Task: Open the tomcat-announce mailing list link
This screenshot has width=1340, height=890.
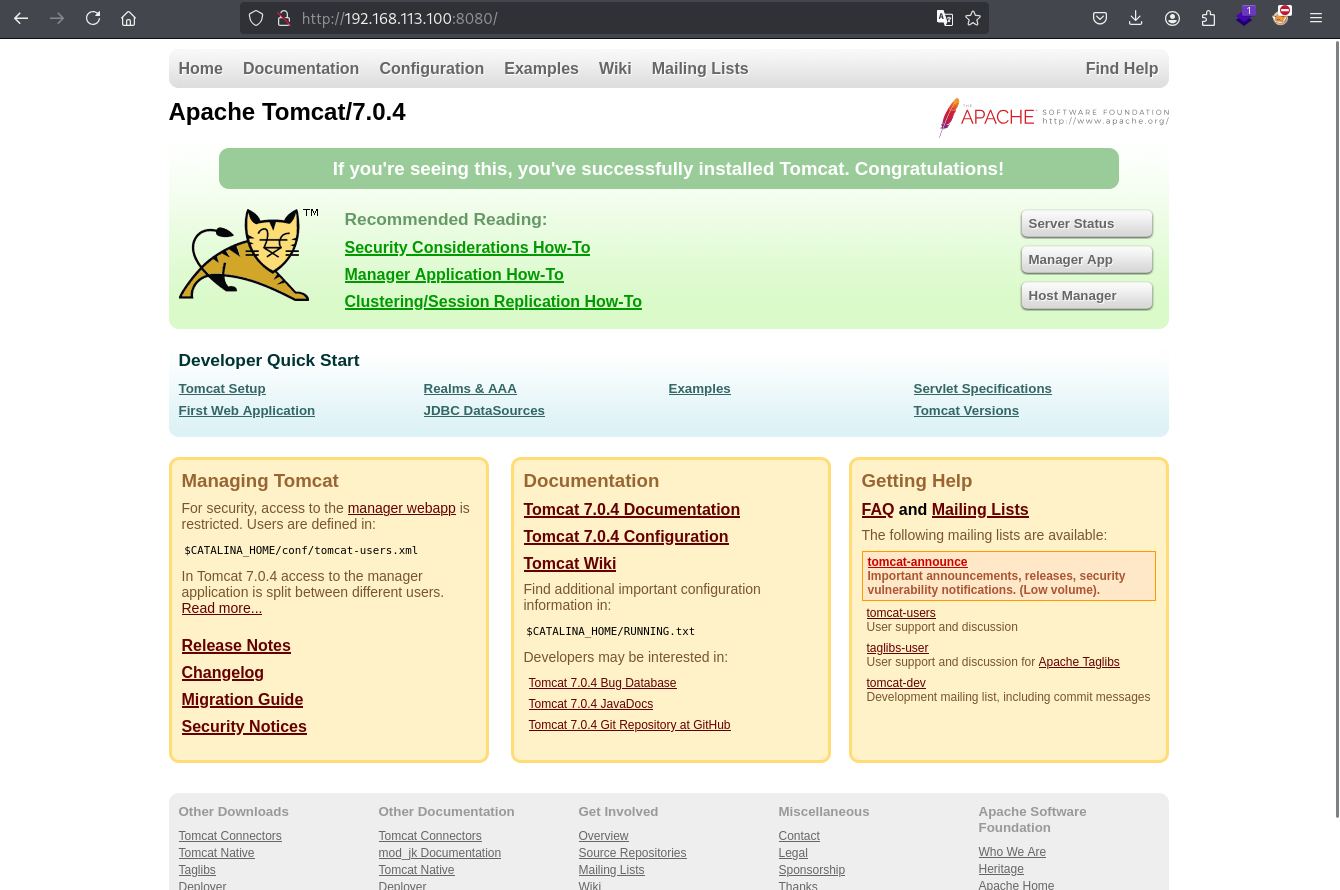Action: [917, 562]
